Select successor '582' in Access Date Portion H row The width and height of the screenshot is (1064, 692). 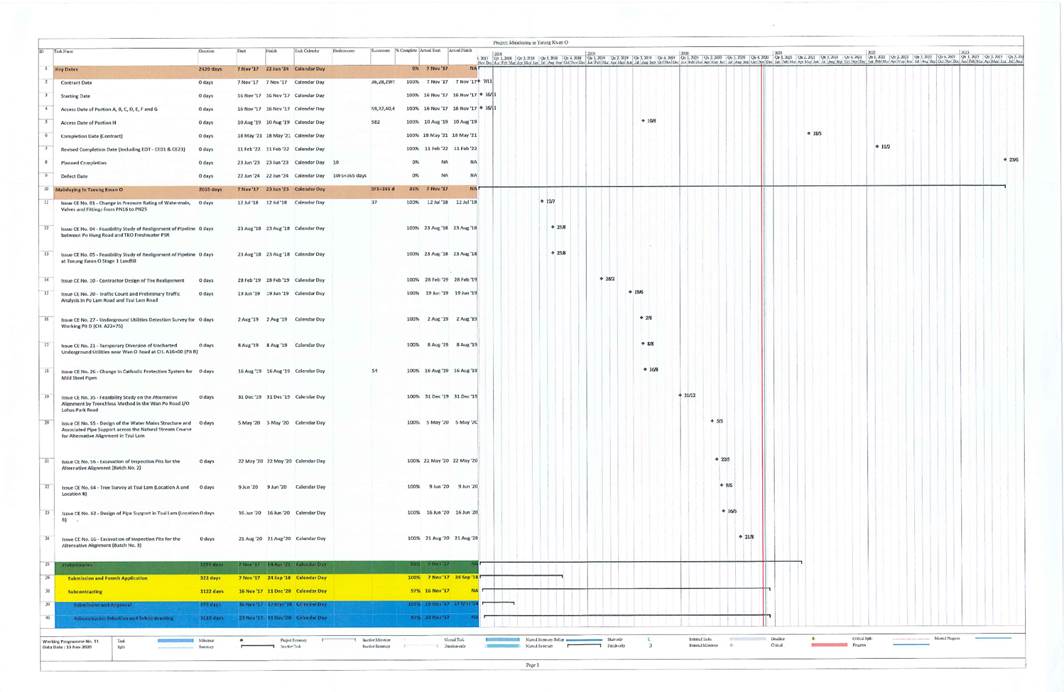375,123
